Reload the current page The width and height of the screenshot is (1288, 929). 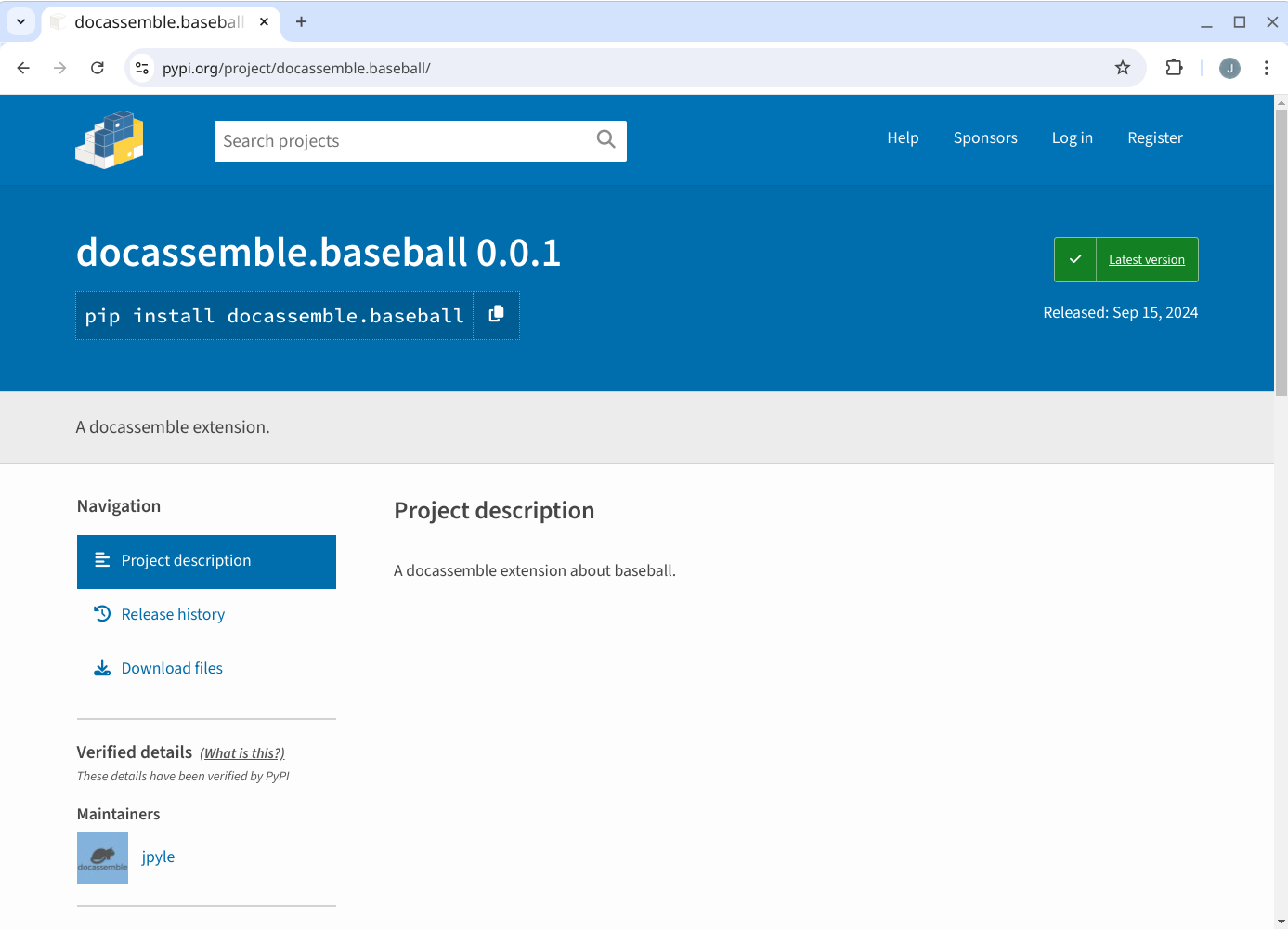[98, 68]
